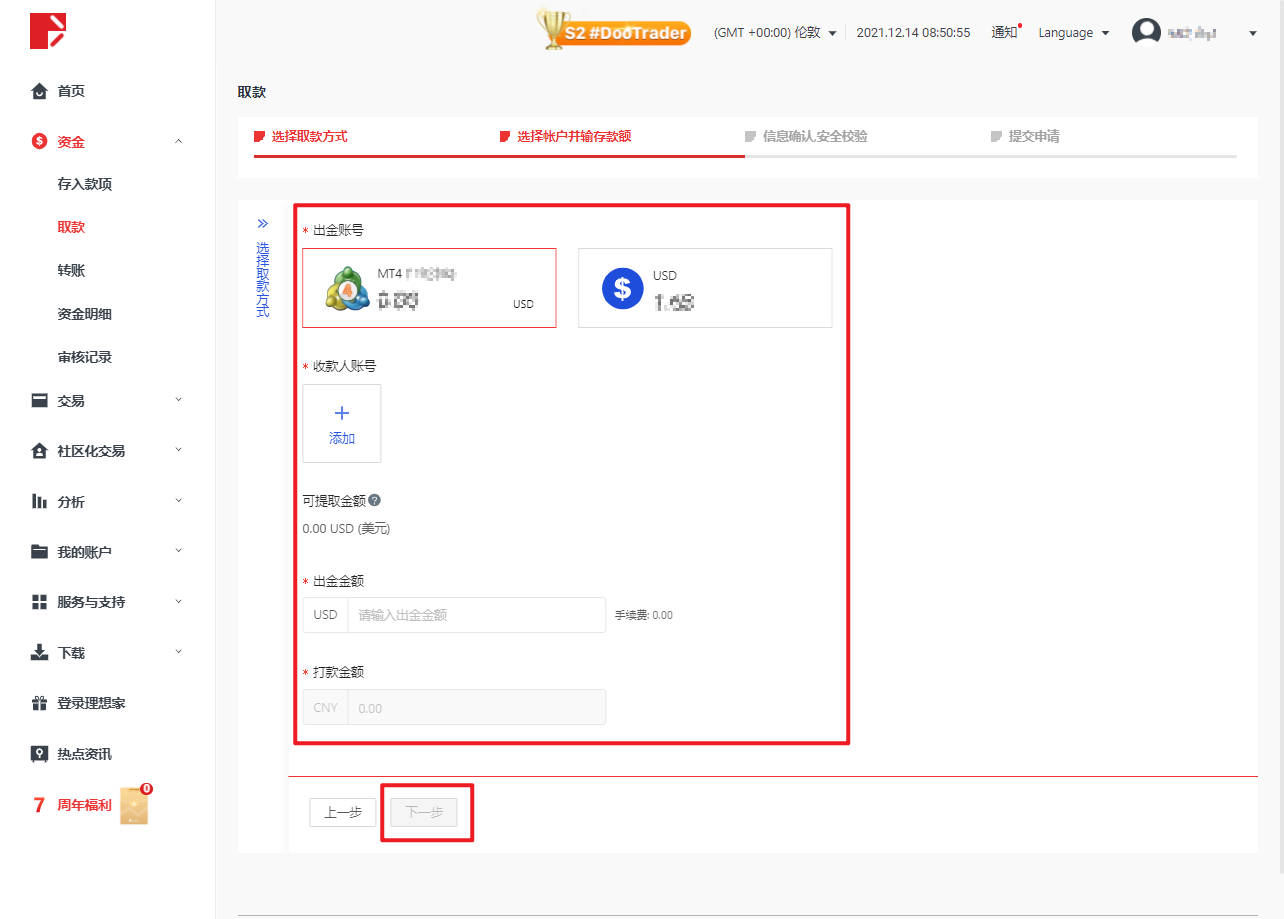Open 通知 notifications in the header
The width and height of the screenshot is (1284, 919).
point(1004,32)
